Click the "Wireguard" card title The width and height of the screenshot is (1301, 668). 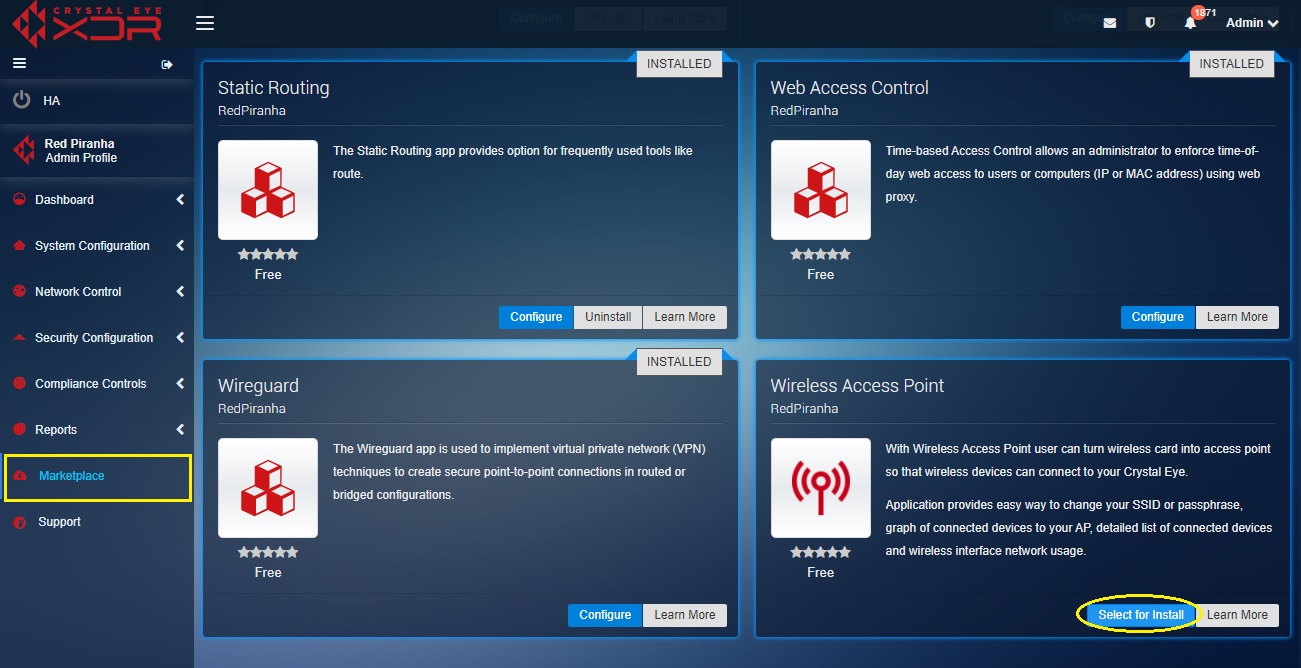258,386
